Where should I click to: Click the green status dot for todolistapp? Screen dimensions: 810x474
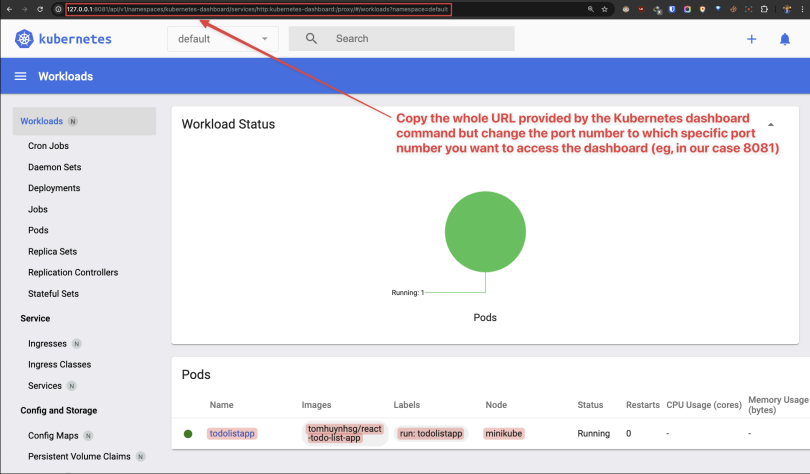(188, 434)
